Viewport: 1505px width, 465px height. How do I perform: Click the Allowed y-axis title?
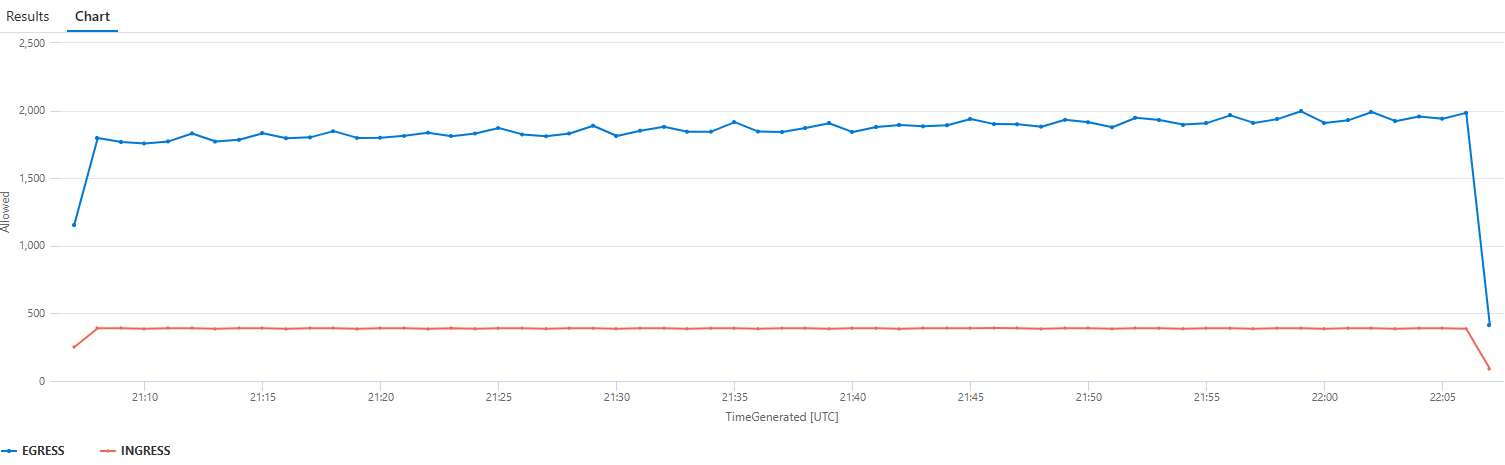pyautogui.click(x=7, y=212)
